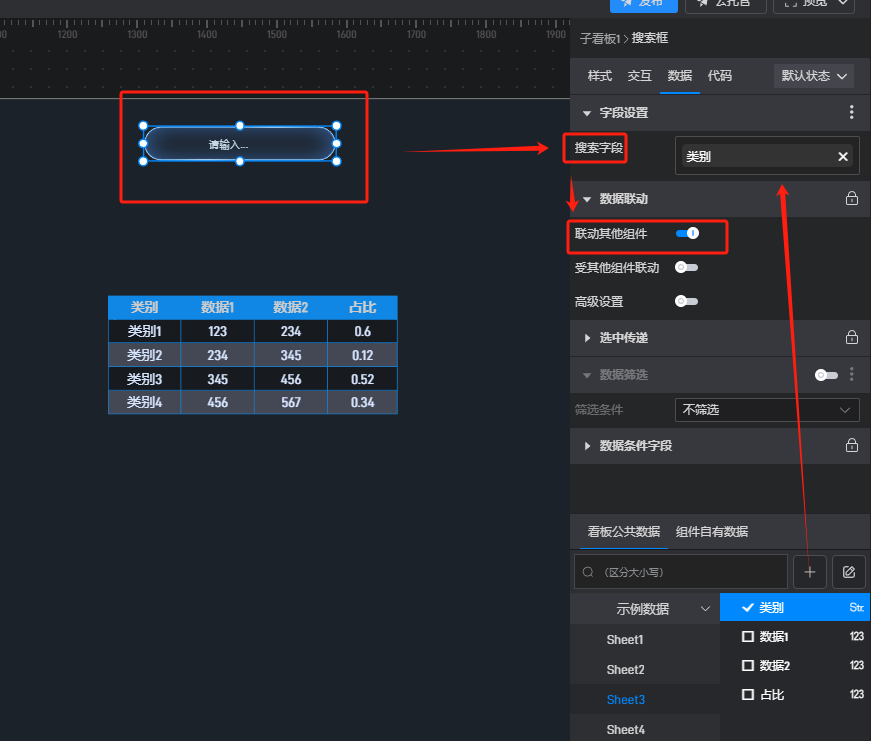Enable the 高级设置 switch

(x=686, y=302)
